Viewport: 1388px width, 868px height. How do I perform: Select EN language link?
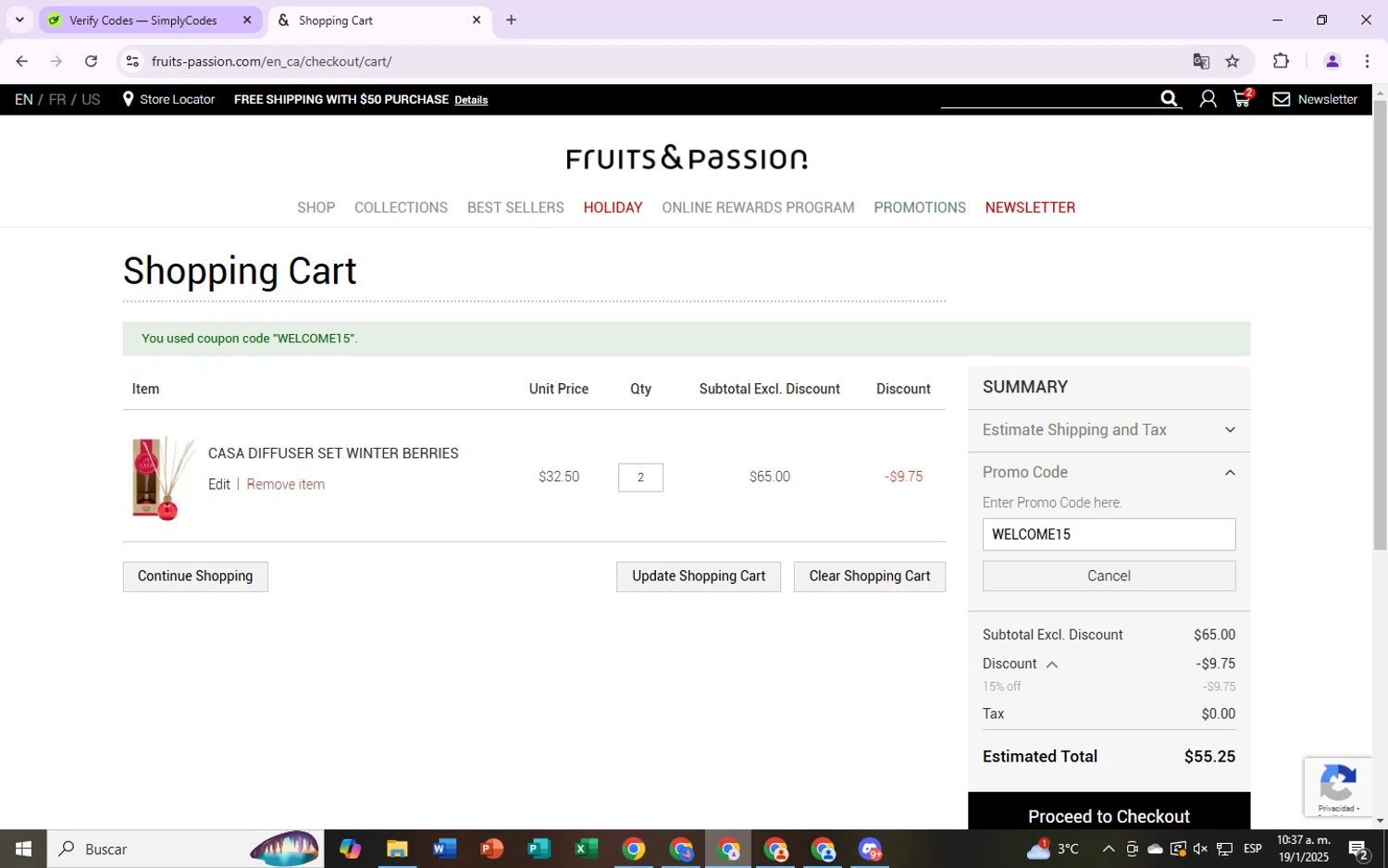24,99
